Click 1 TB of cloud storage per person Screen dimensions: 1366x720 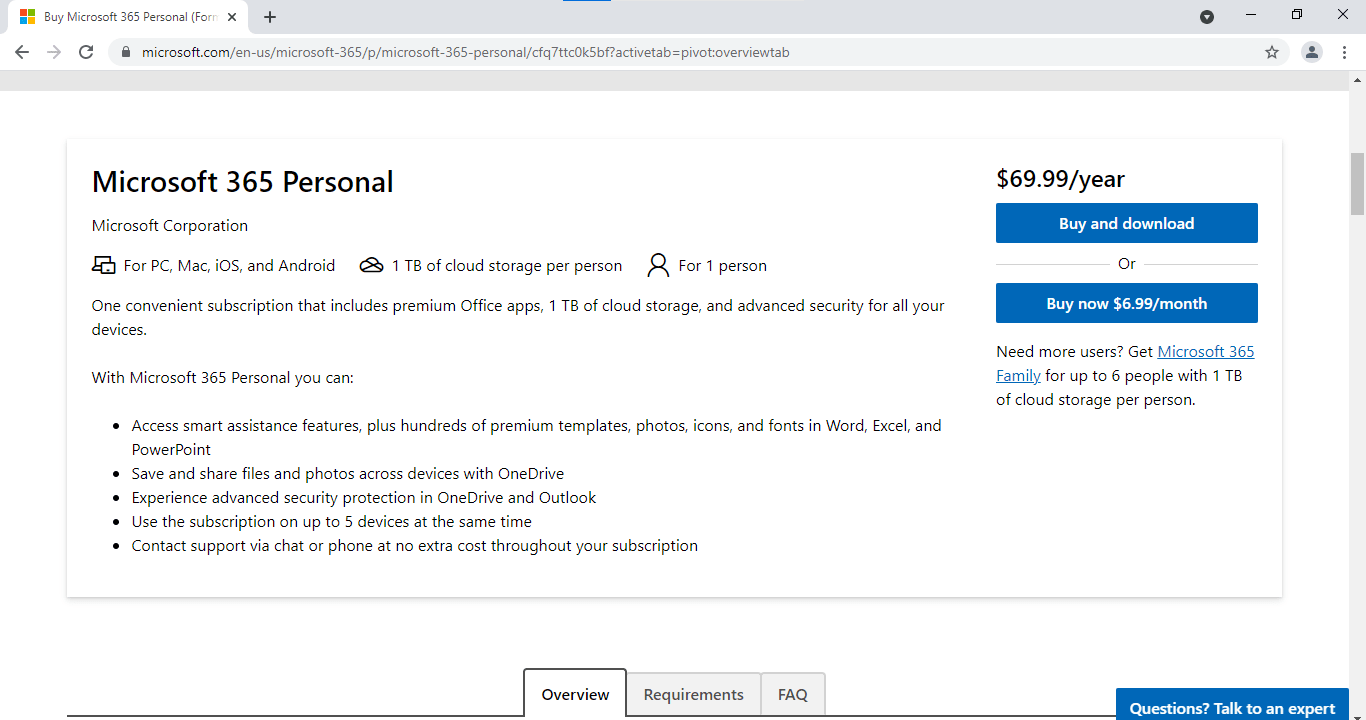(506, 265)
